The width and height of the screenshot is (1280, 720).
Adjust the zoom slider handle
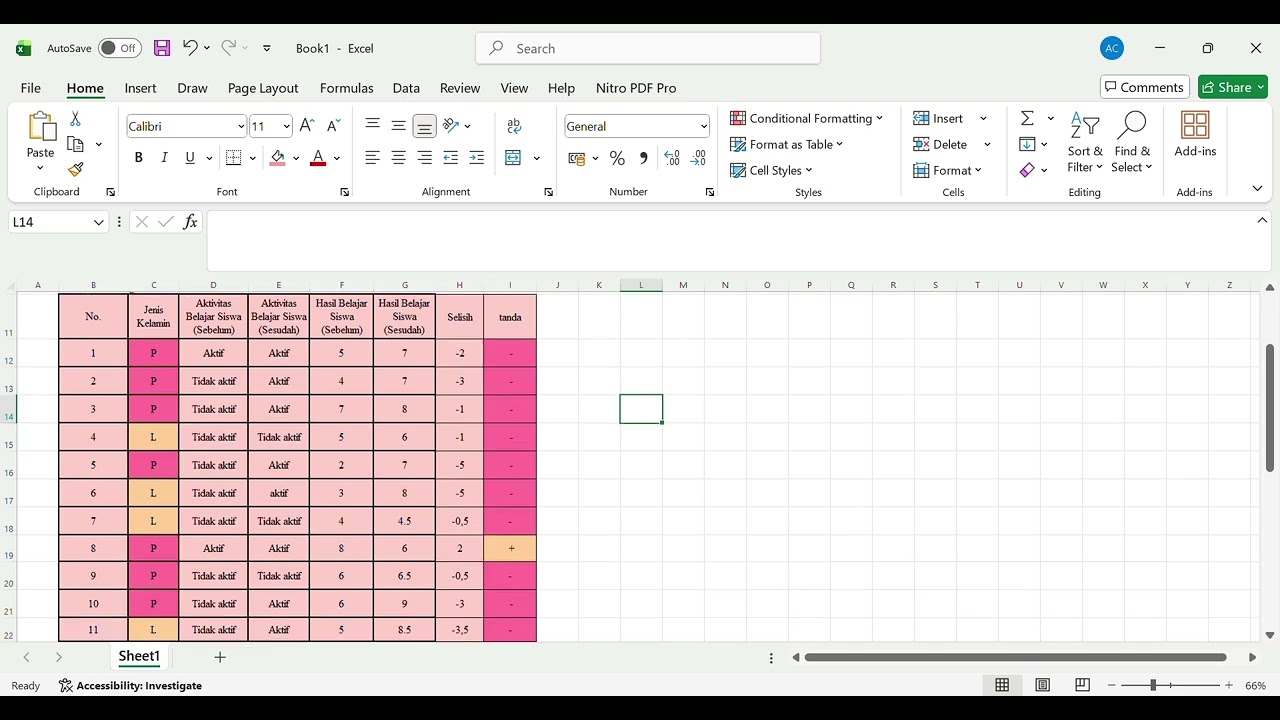(1153, 685)
